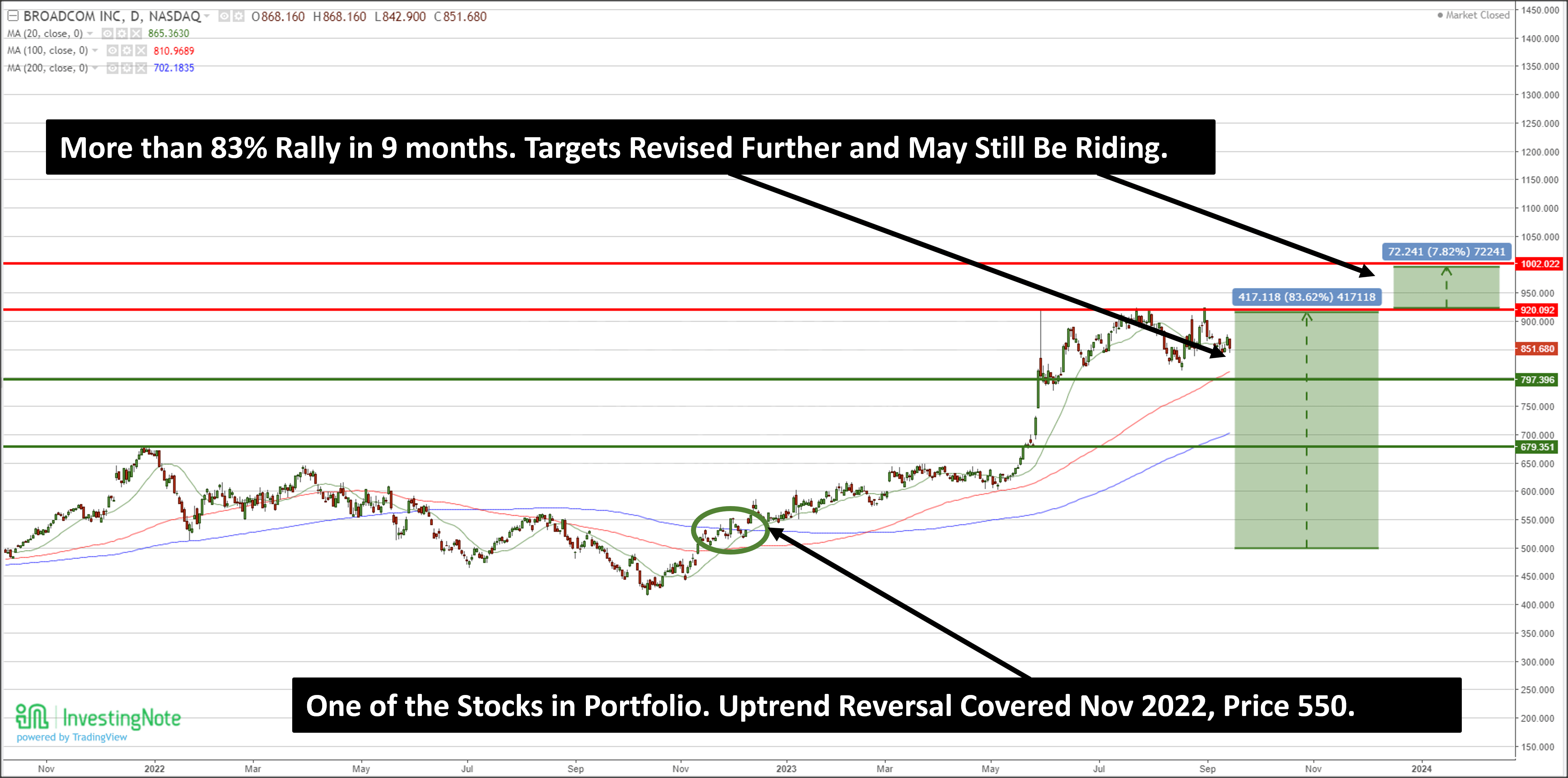Click the 150.000 price scale label
Image resolution: width=1568 pixels, height=778 pixels.
coord(1537,747)
